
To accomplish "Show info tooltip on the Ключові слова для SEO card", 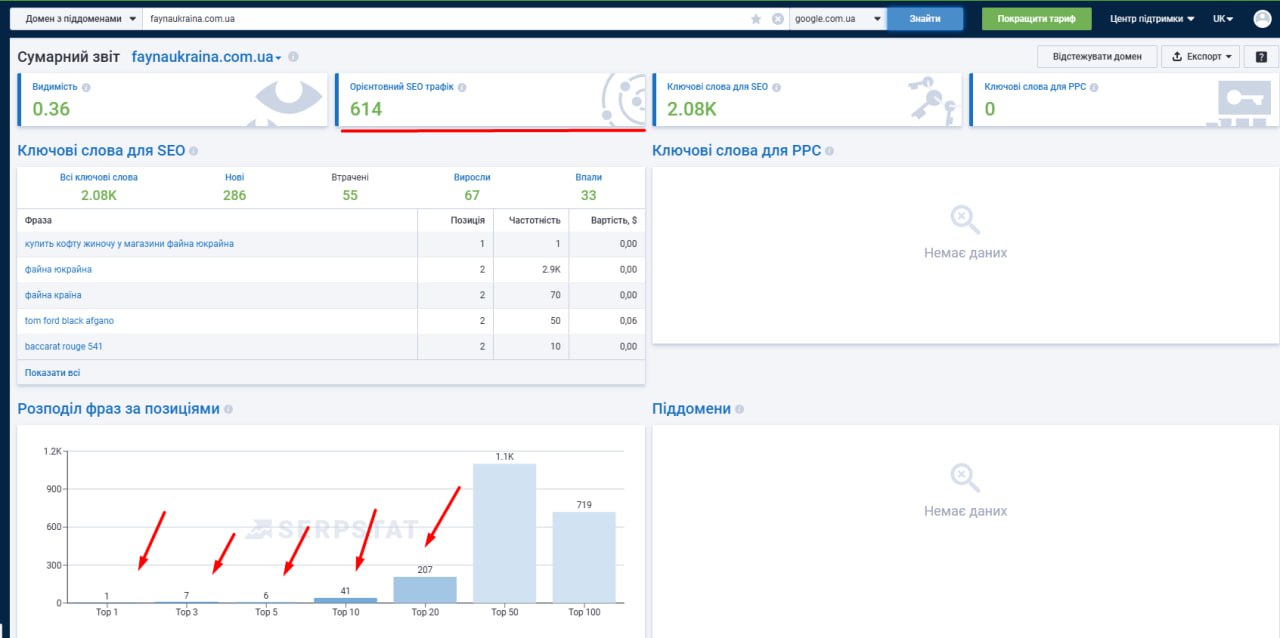I will pos(777,88).
